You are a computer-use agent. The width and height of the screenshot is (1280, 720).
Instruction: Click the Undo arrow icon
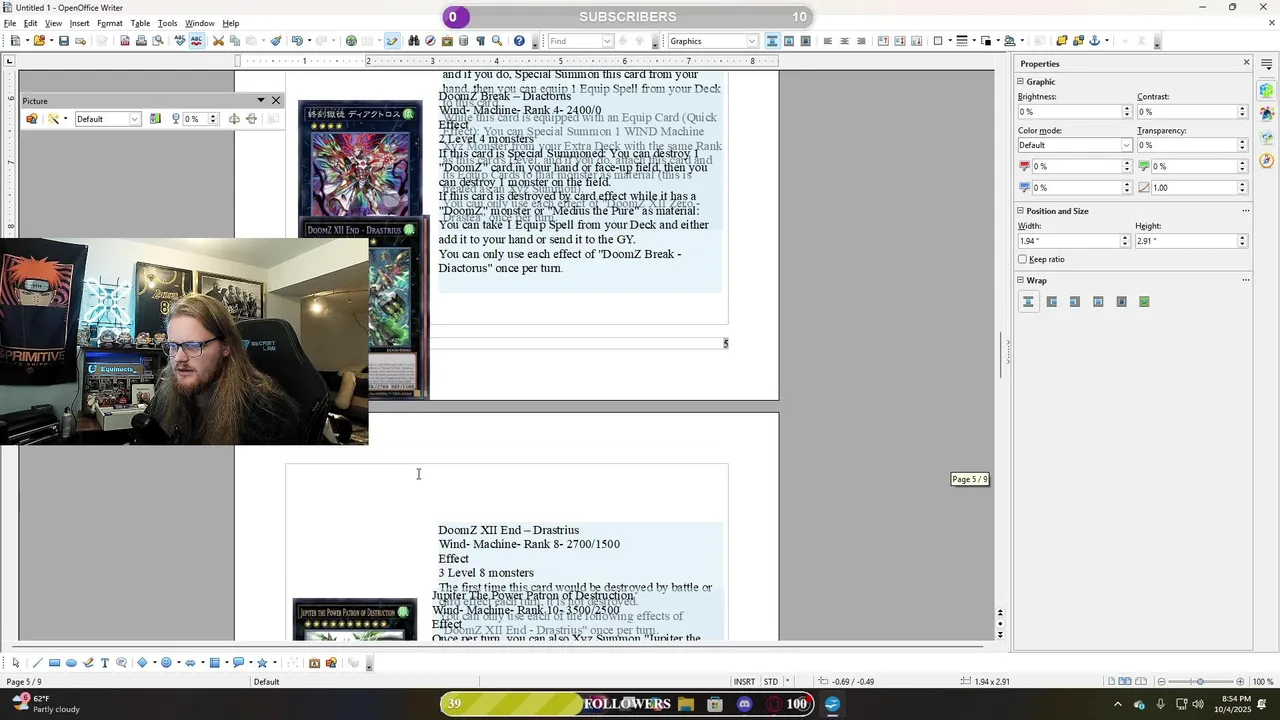click(x=297, y=41)
